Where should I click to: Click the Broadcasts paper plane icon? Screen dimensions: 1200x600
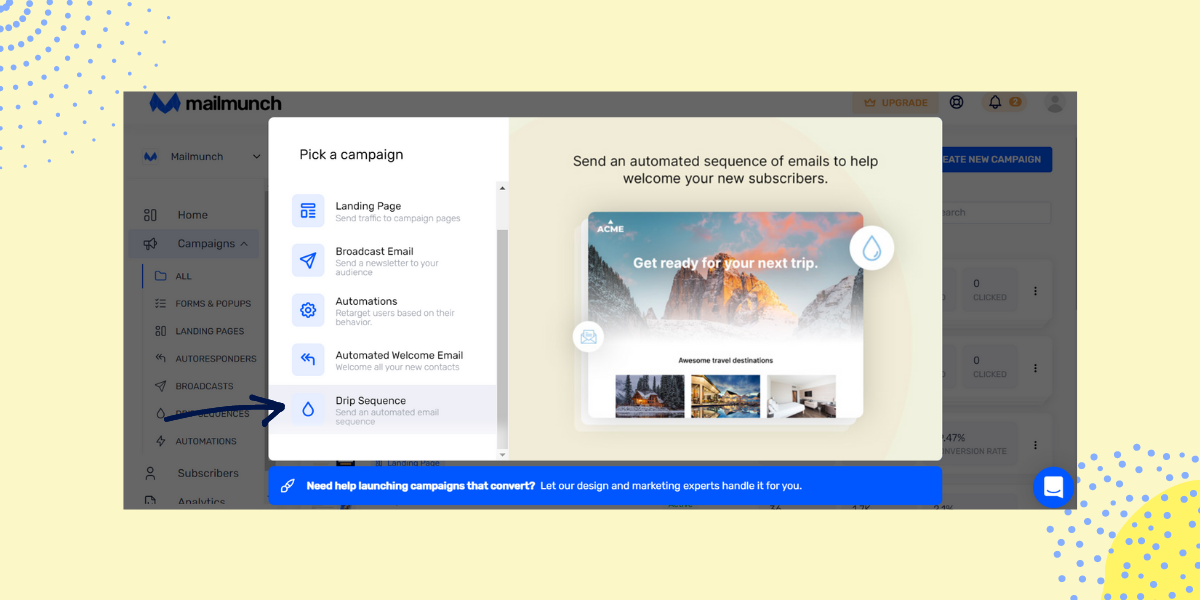click(161, 386)
